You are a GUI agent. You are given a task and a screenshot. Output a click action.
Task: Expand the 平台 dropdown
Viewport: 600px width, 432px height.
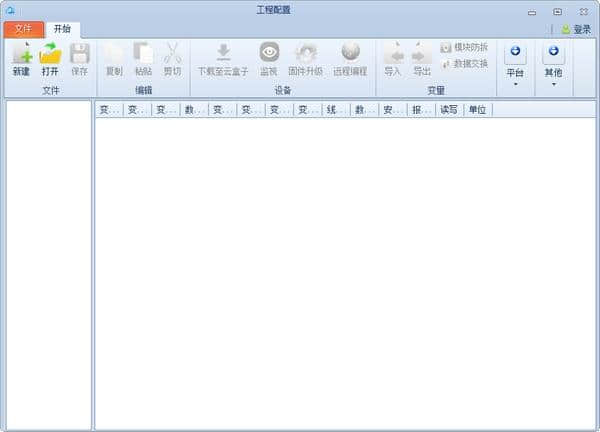(515, 63)
